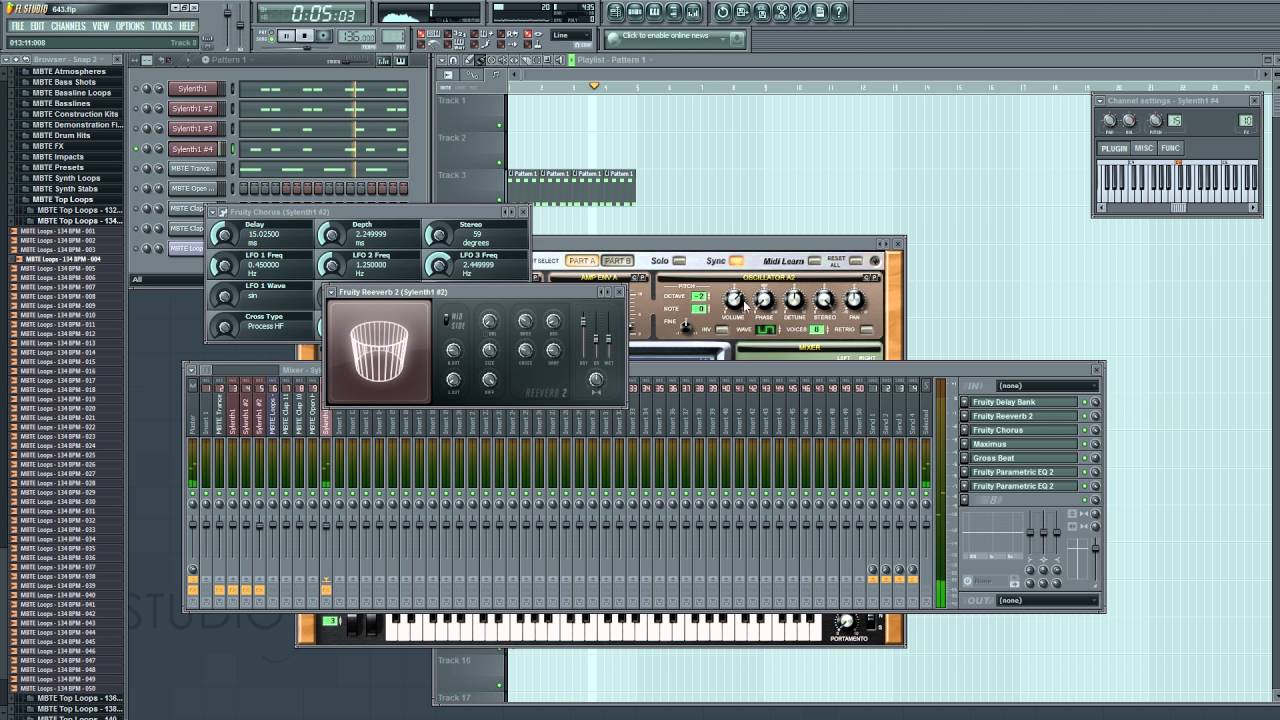Expand MBTE Atmospheres folder in browser
This screenshot has height=720, width=1280.
click(x=69, y=71)
